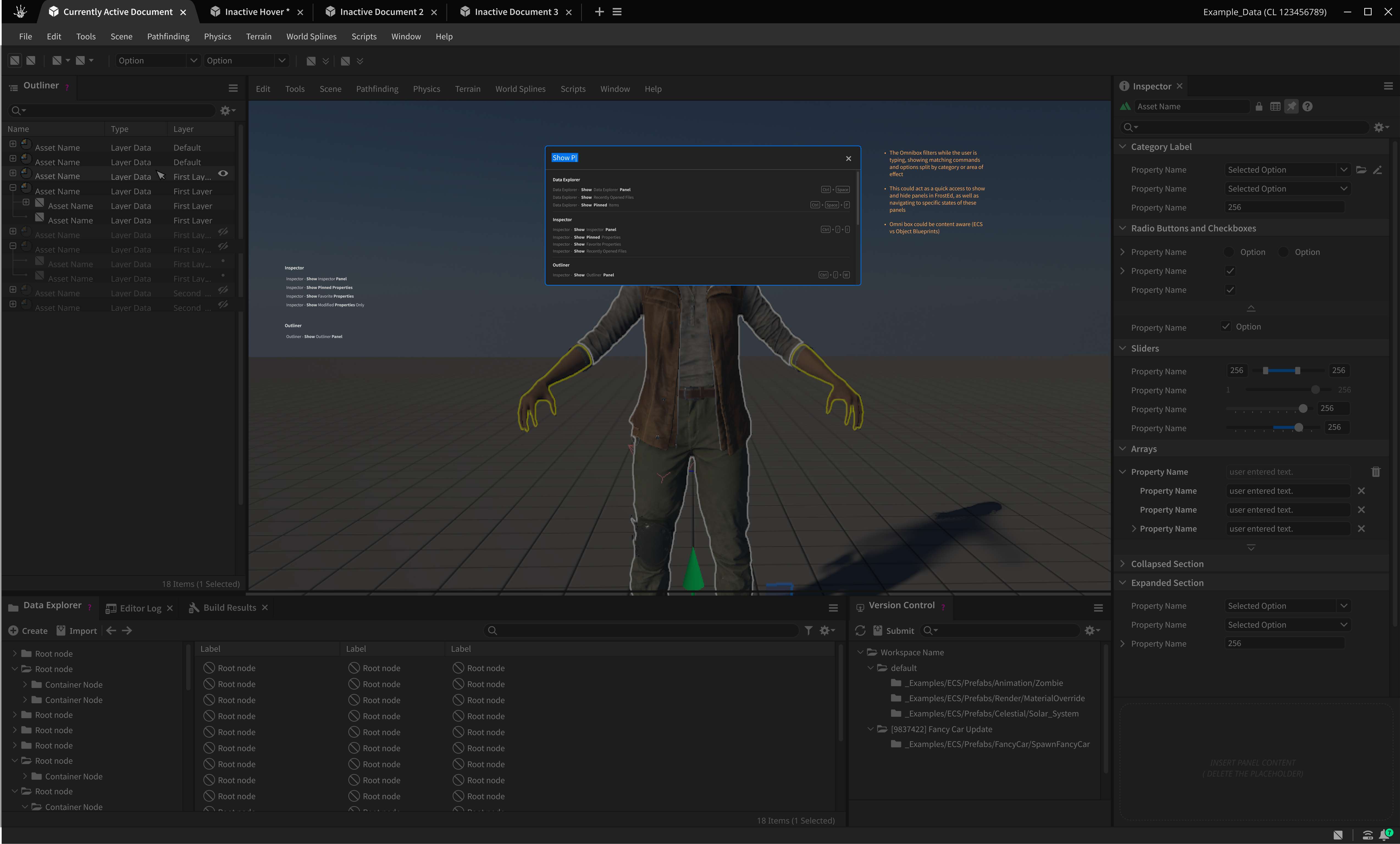
Task: Switch to the Editor Log tab
Action: [x=140, y=608]
